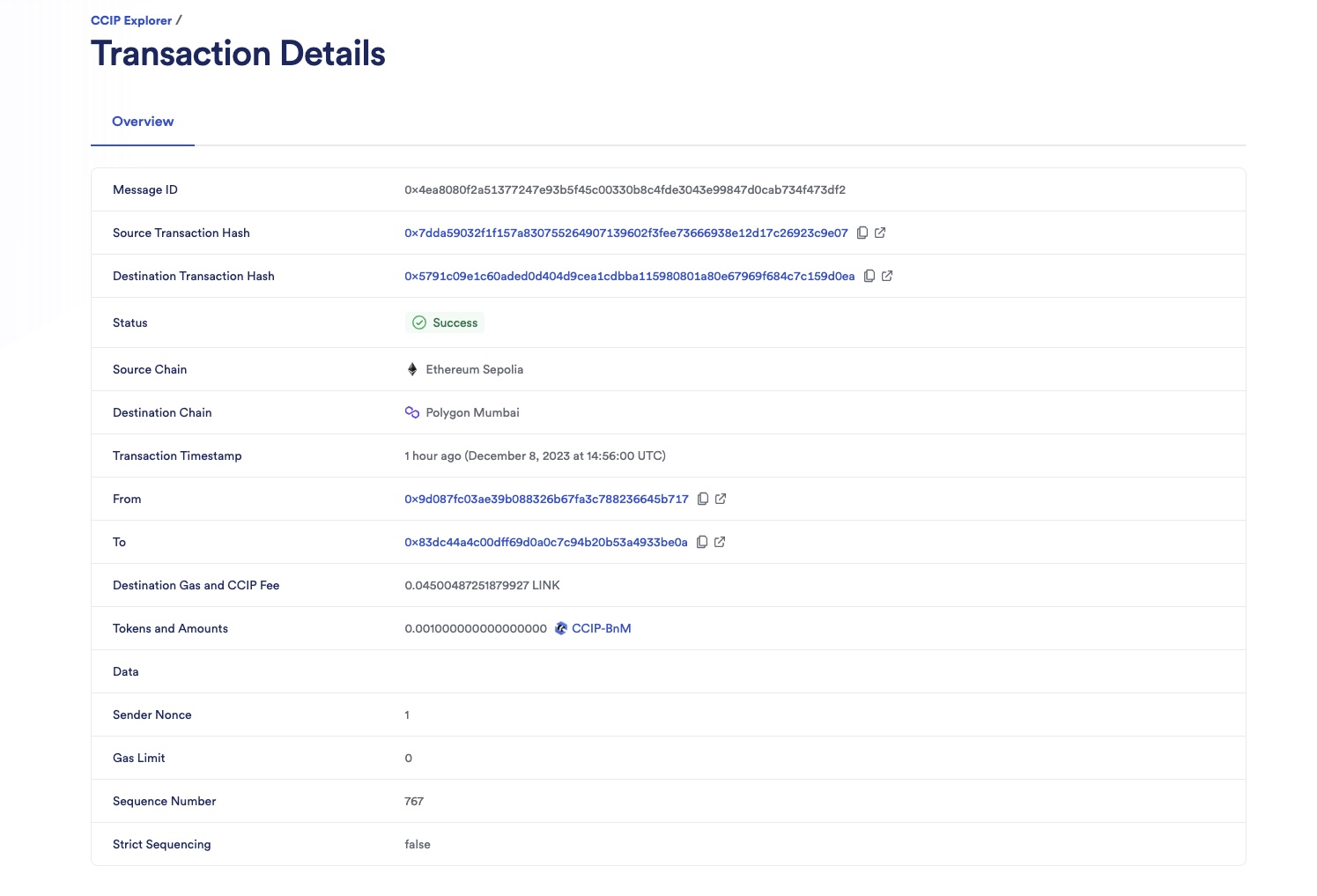Open To address 0x83dc44a4c00d… link
This screenshot has height=896, width=1317.
(x=546, y=542)
